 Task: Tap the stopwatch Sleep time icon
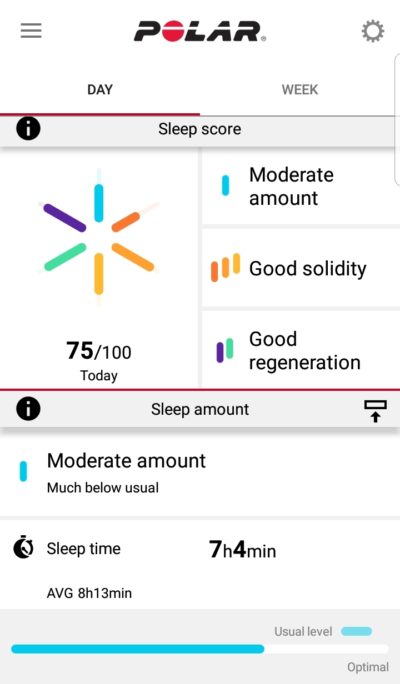tap(24, 547)
